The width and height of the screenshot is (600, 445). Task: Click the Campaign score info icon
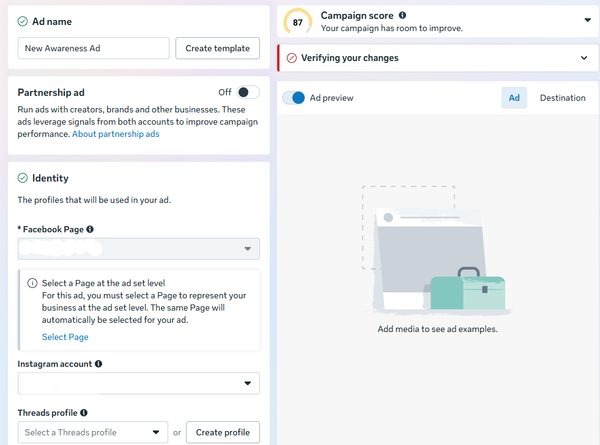(403, 16)
